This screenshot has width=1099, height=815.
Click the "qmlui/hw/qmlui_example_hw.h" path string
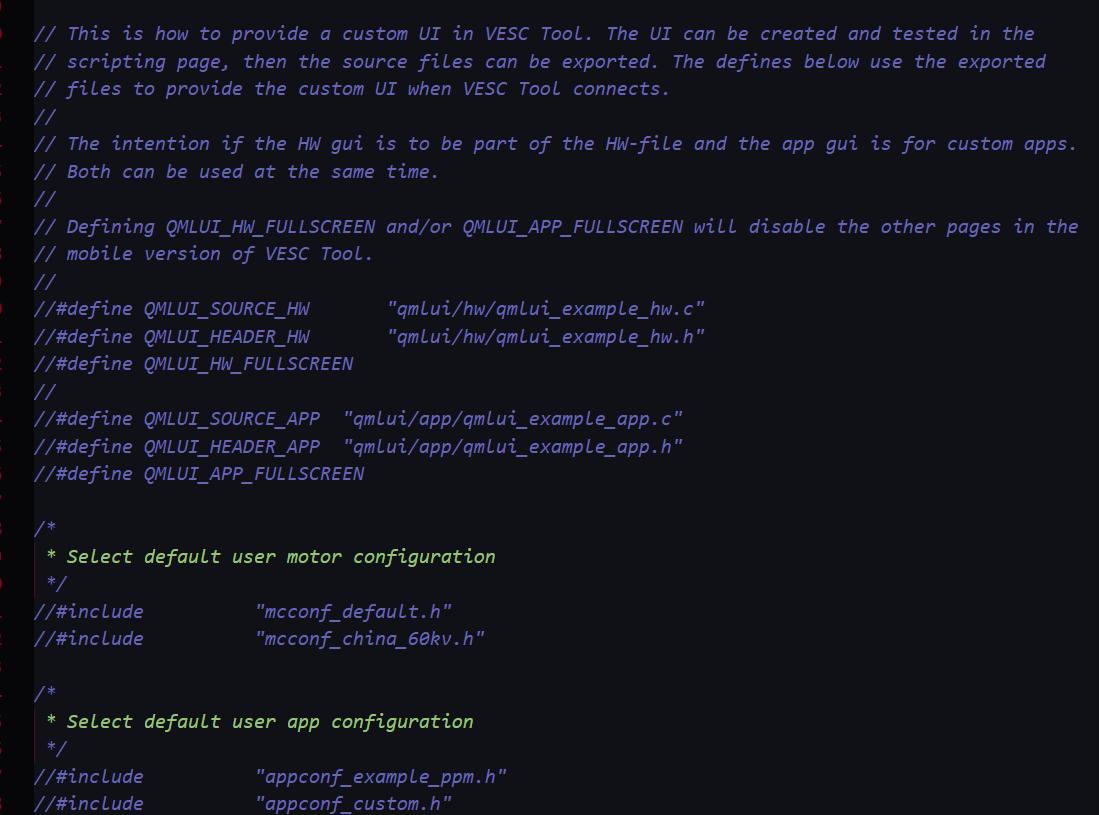pos(546,336)
